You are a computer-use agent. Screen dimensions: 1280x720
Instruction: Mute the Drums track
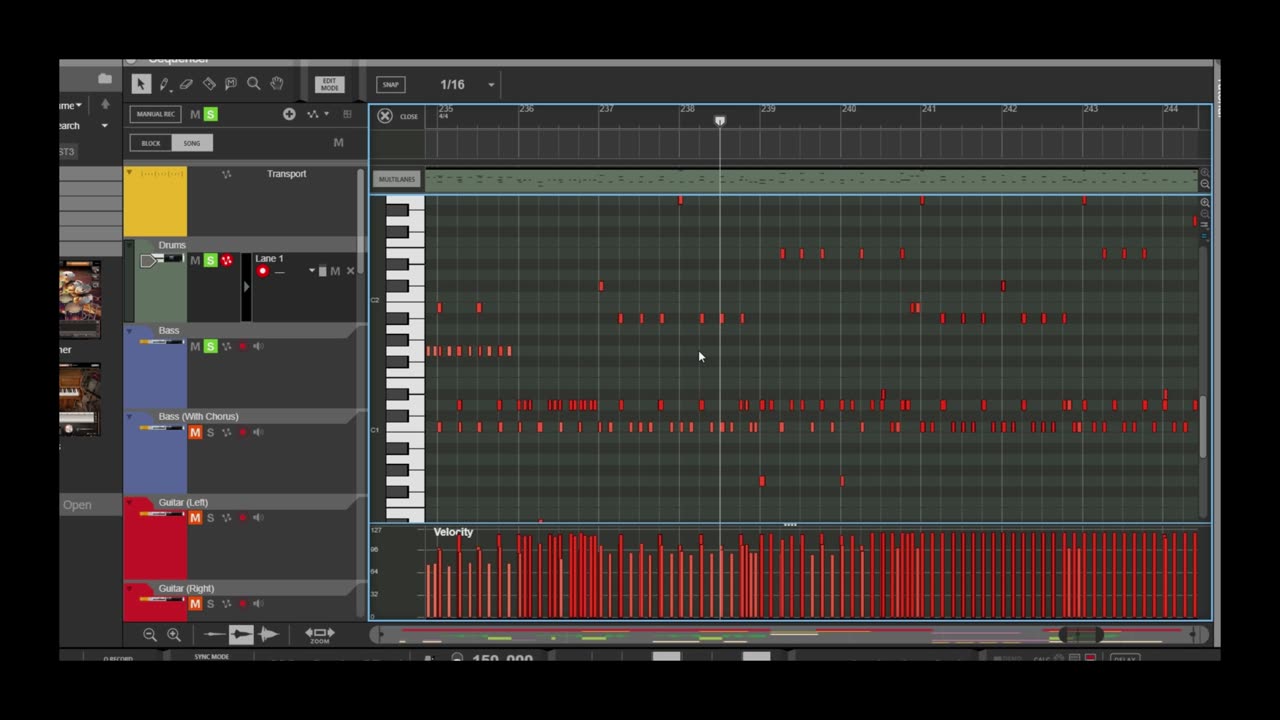[195, 260]
